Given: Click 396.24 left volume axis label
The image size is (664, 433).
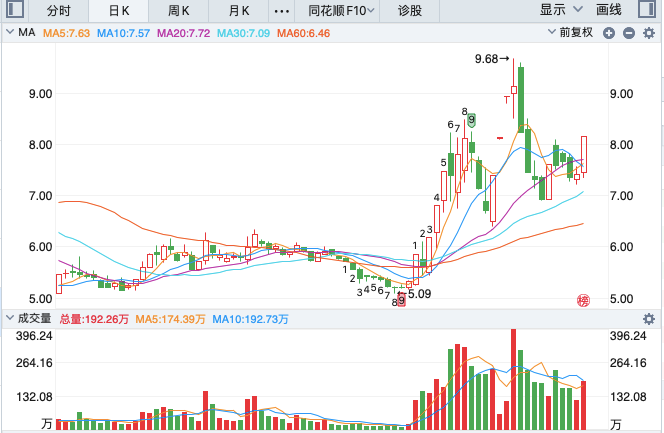Looking at the screenshot, I should (x=34, y=336).
